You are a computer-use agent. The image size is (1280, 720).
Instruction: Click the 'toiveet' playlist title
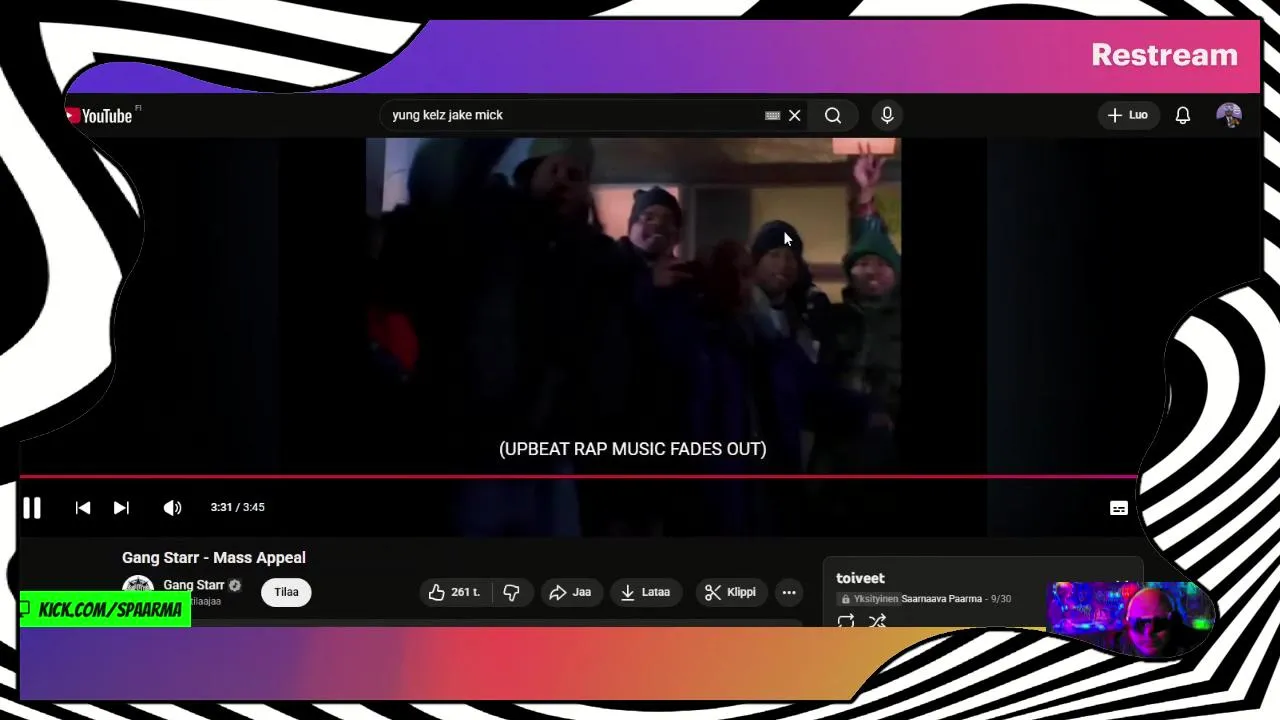(860, 578)
